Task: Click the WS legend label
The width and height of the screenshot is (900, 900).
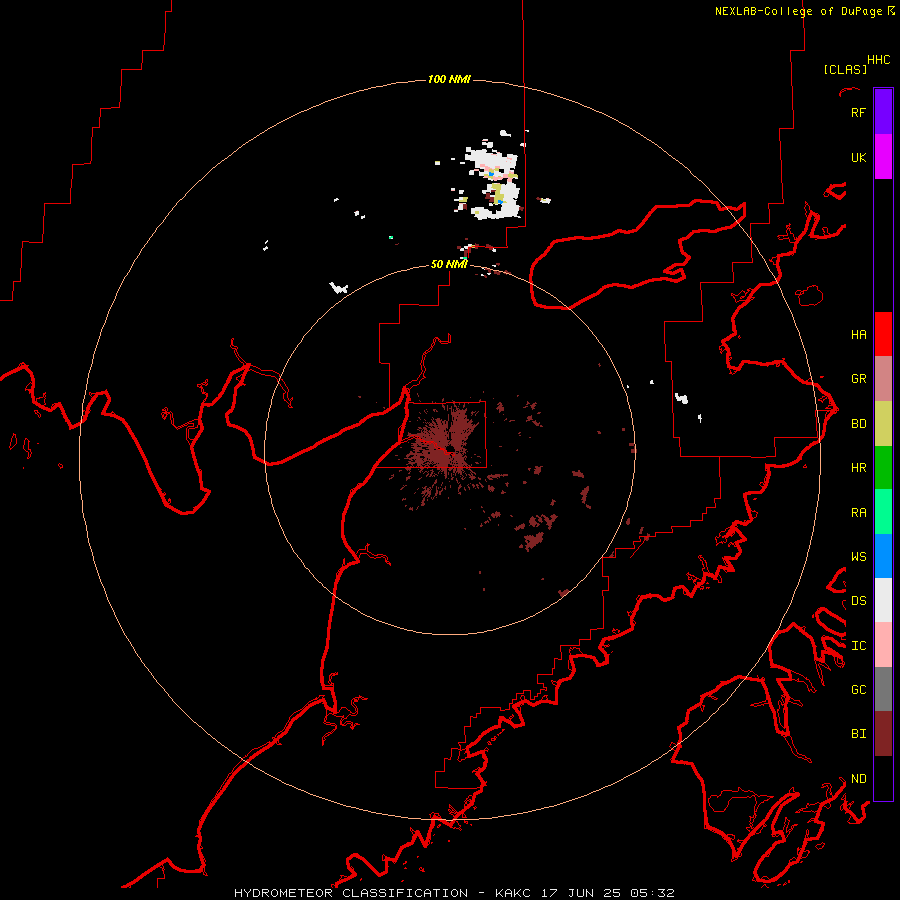Action: point(858,557)
